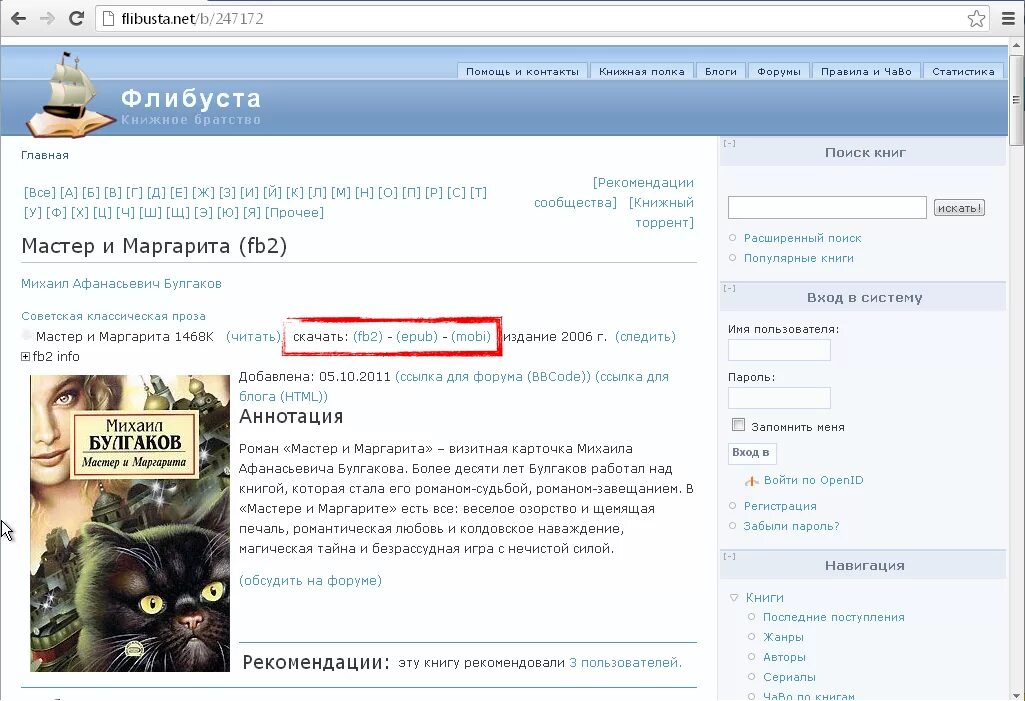Click the page vertical scrollbar thumb
The image size is (1025, 701).
(x=1016, y=99)
